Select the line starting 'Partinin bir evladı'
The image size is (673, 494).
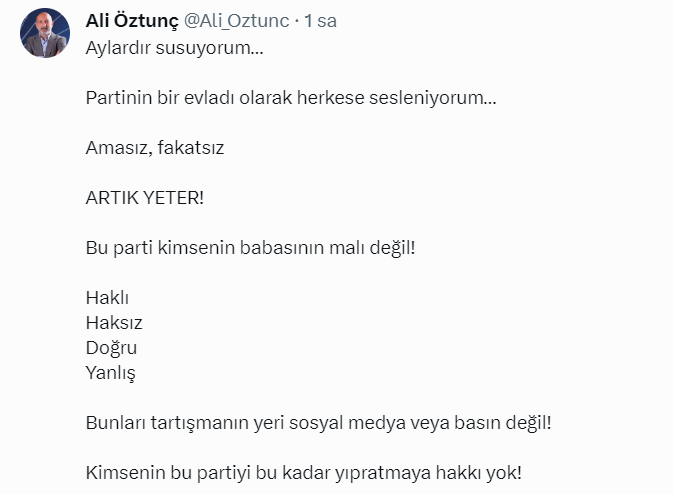(291, 98)
